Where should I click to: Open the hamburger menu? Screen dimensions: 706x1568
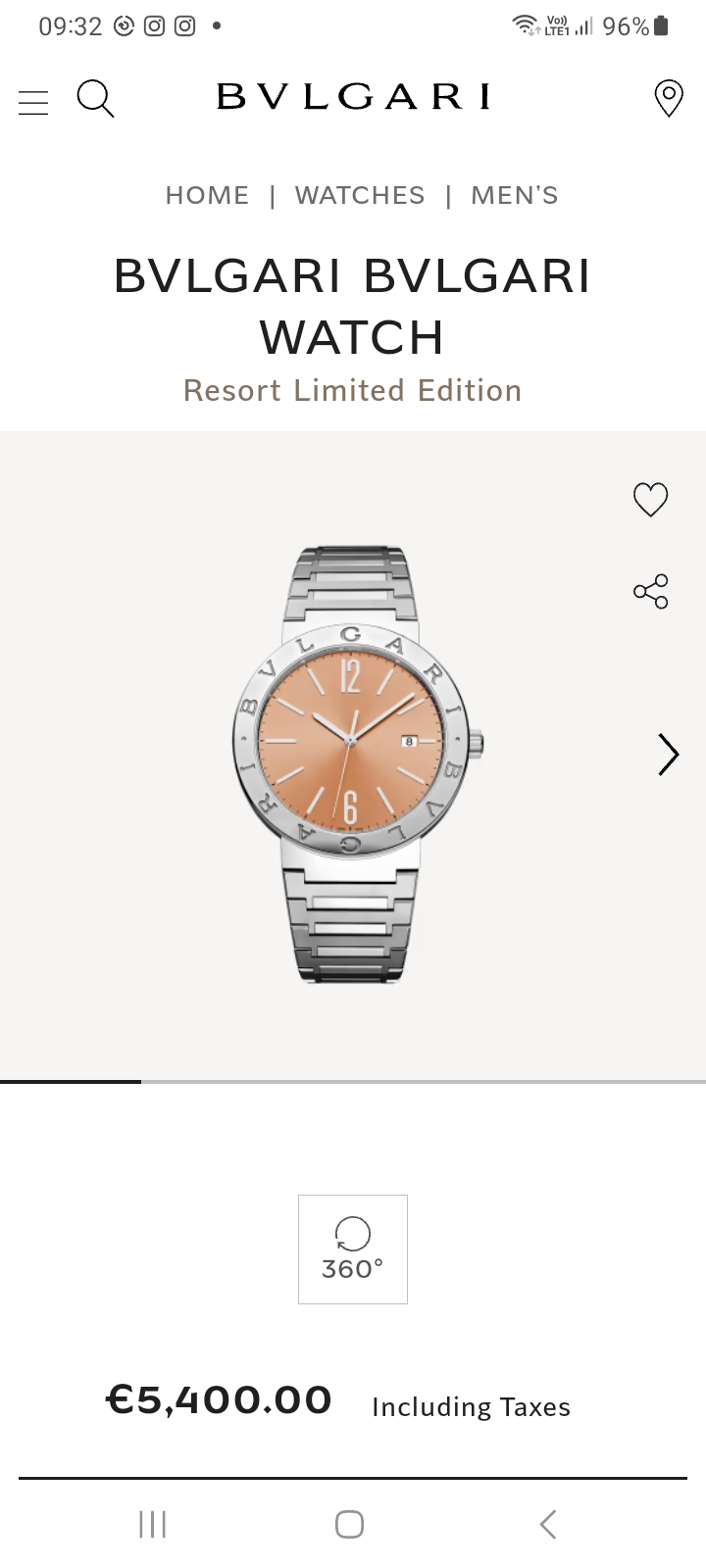point(32,101)
